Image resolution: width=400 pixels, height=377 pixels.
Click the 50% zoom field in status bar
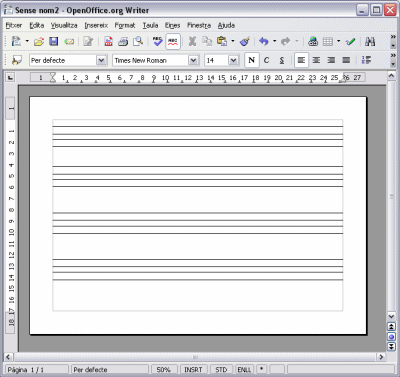(x=163, y=370)
